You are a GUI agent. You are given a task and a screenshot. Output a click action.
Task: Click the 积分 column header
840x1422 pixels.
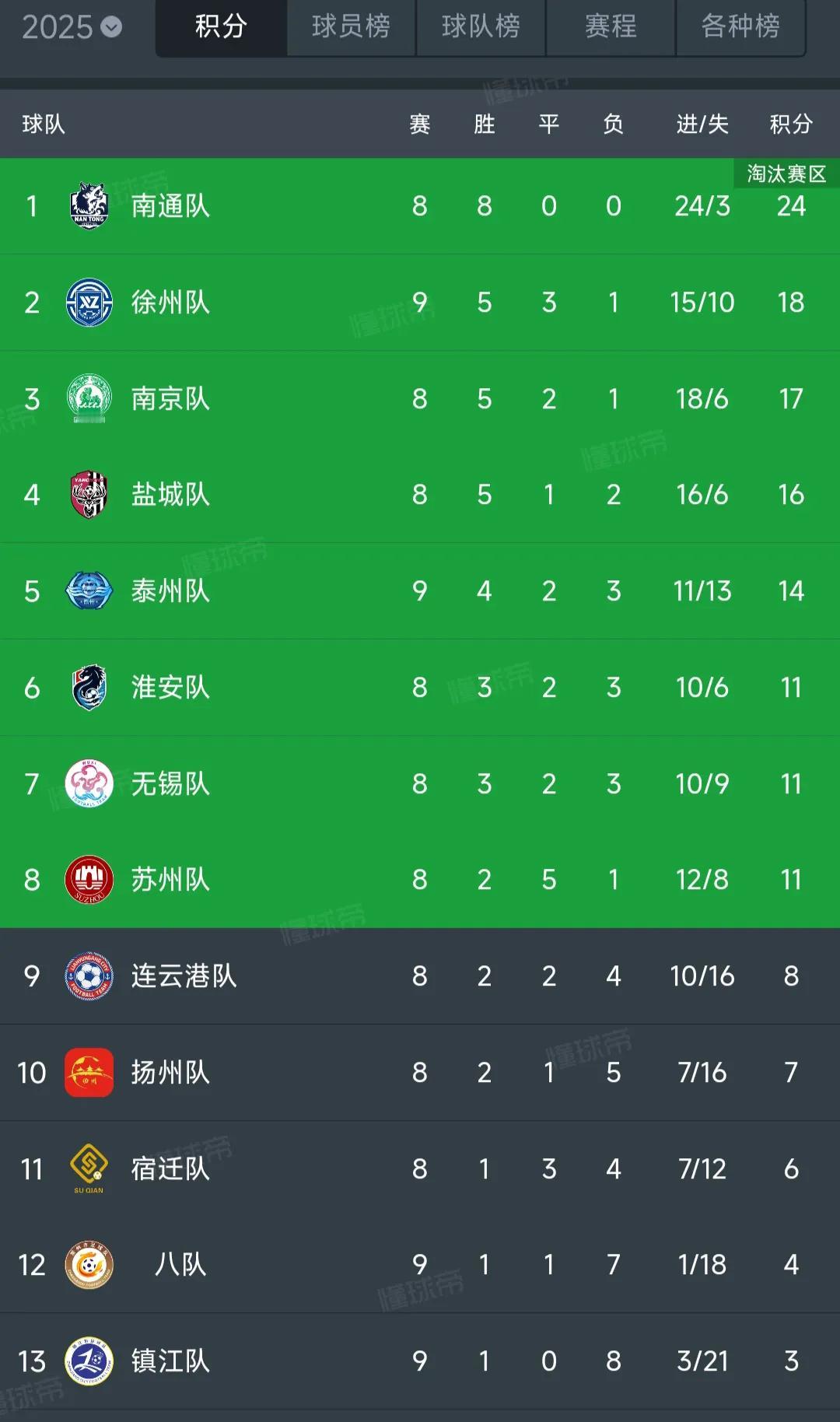(791, 124)
